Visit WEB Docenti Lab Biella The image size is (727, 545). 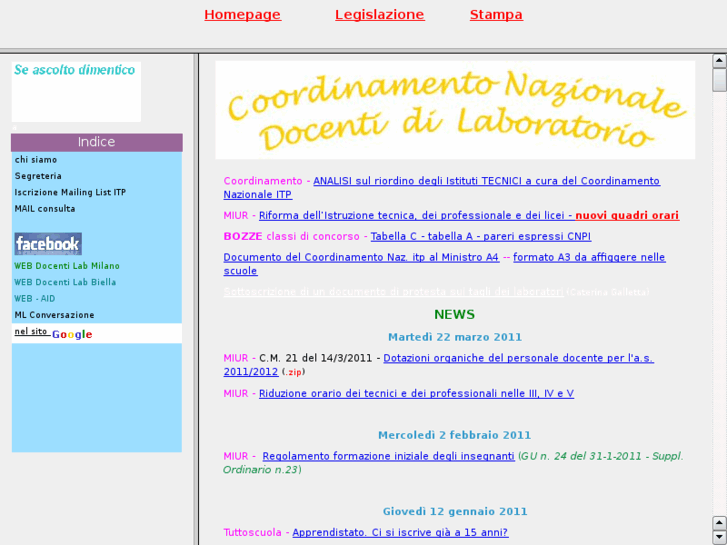[x=65, y=282]
